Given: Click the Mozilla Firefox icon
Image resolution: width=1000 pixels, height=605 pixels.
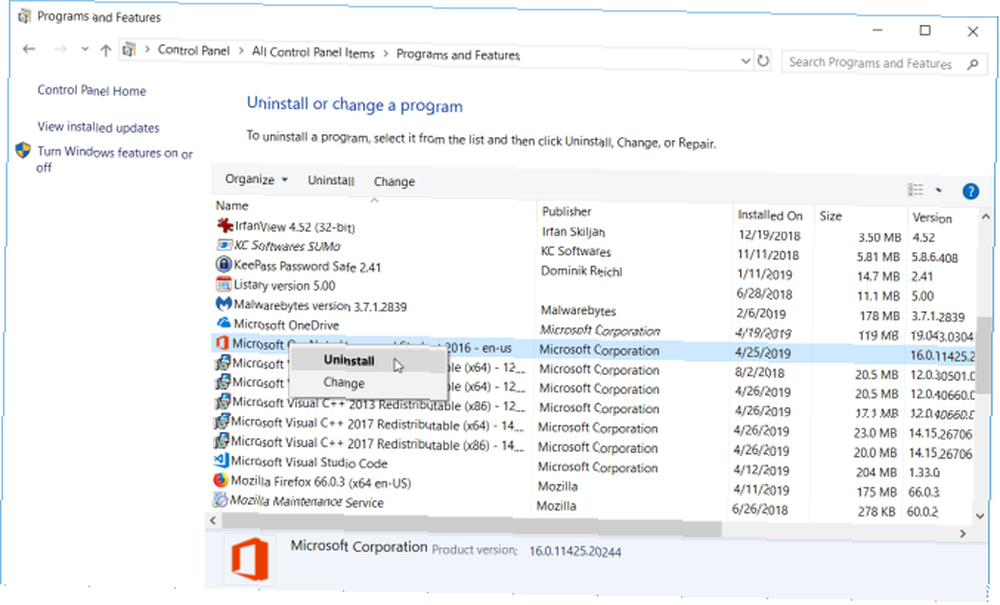Looking at the screenshot, I should 221,480.
